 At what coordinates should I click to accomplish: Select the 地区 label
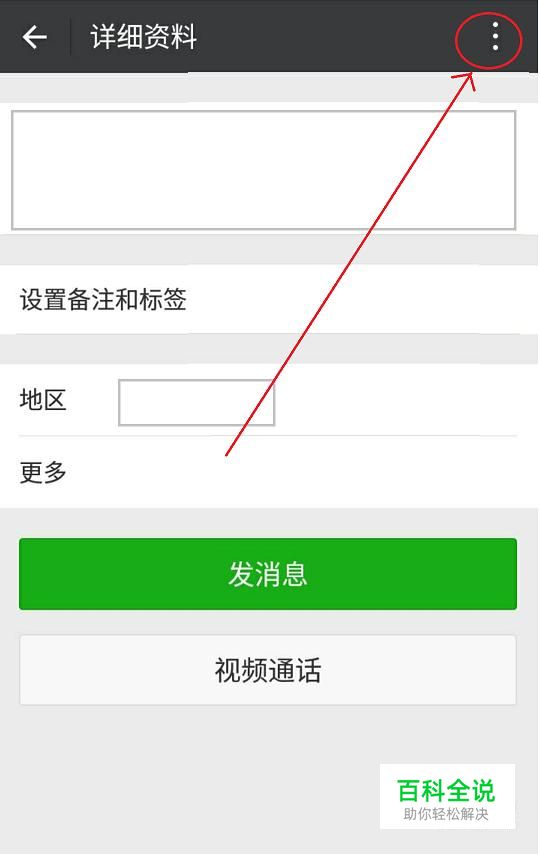[43, 399]
